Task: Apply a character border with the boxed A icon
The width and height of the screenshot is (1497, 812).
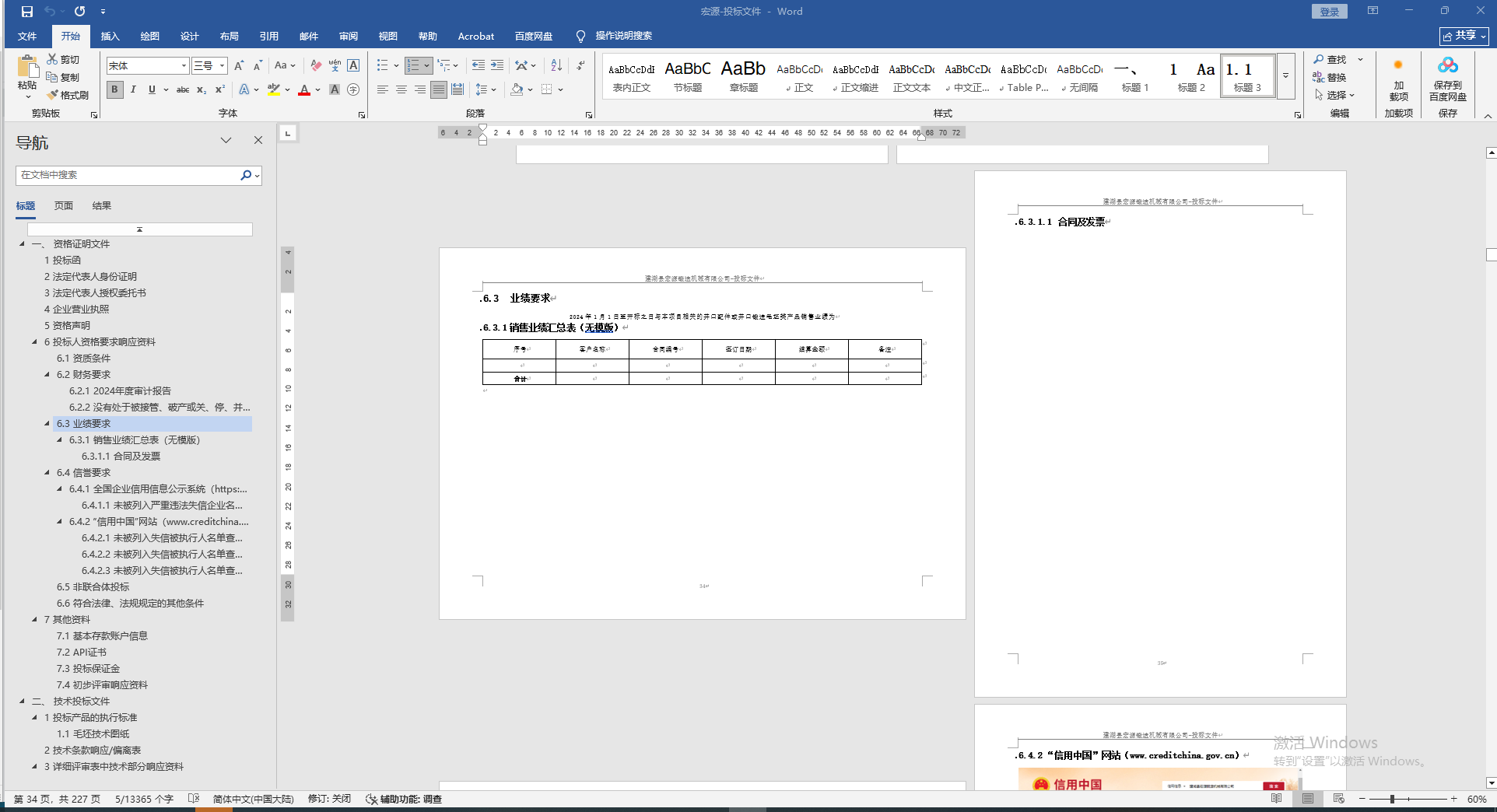Action: pos(353,65)
